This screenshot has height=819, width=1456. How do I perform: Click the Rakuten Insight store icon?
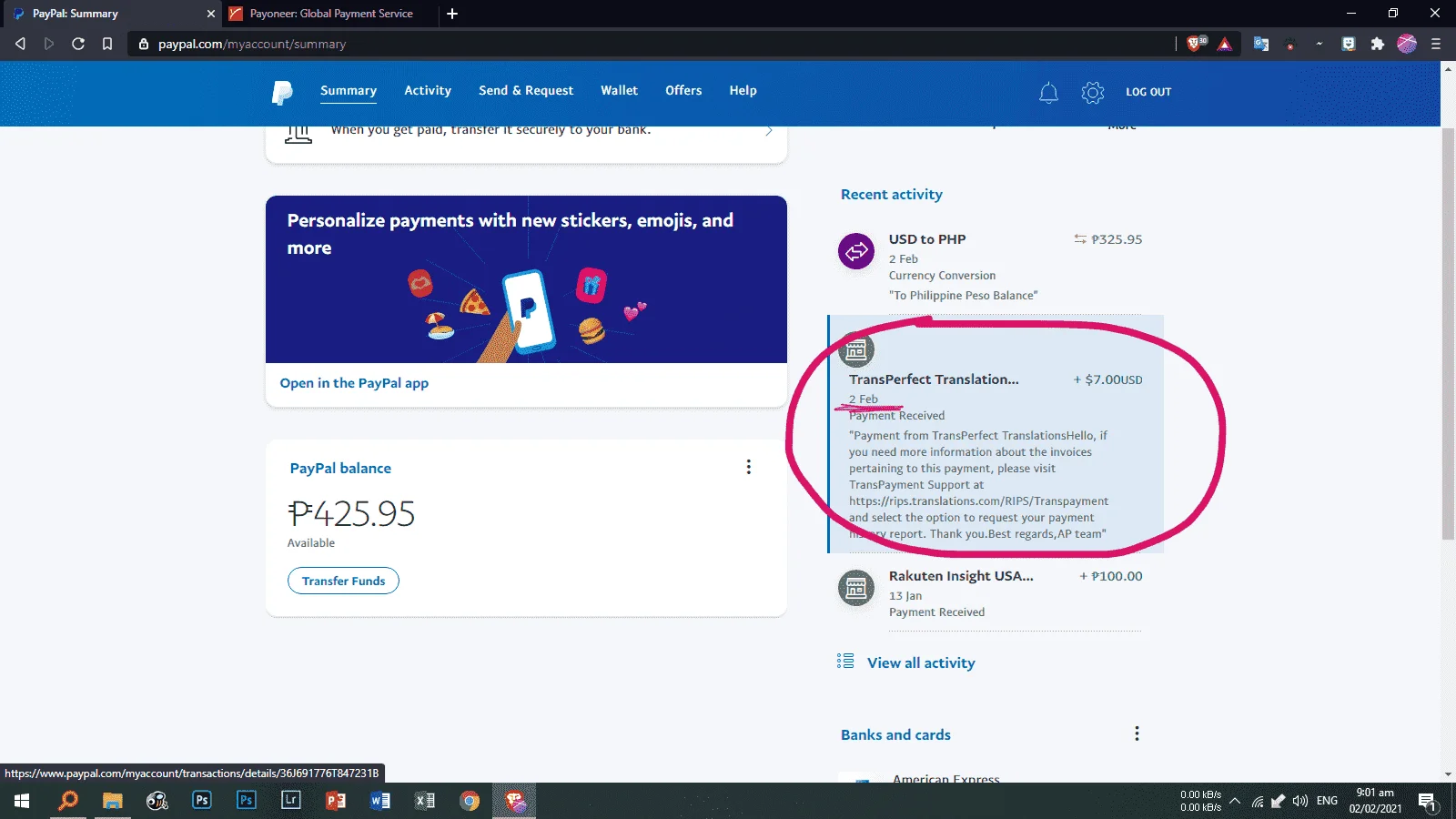[x=856, y=588]
